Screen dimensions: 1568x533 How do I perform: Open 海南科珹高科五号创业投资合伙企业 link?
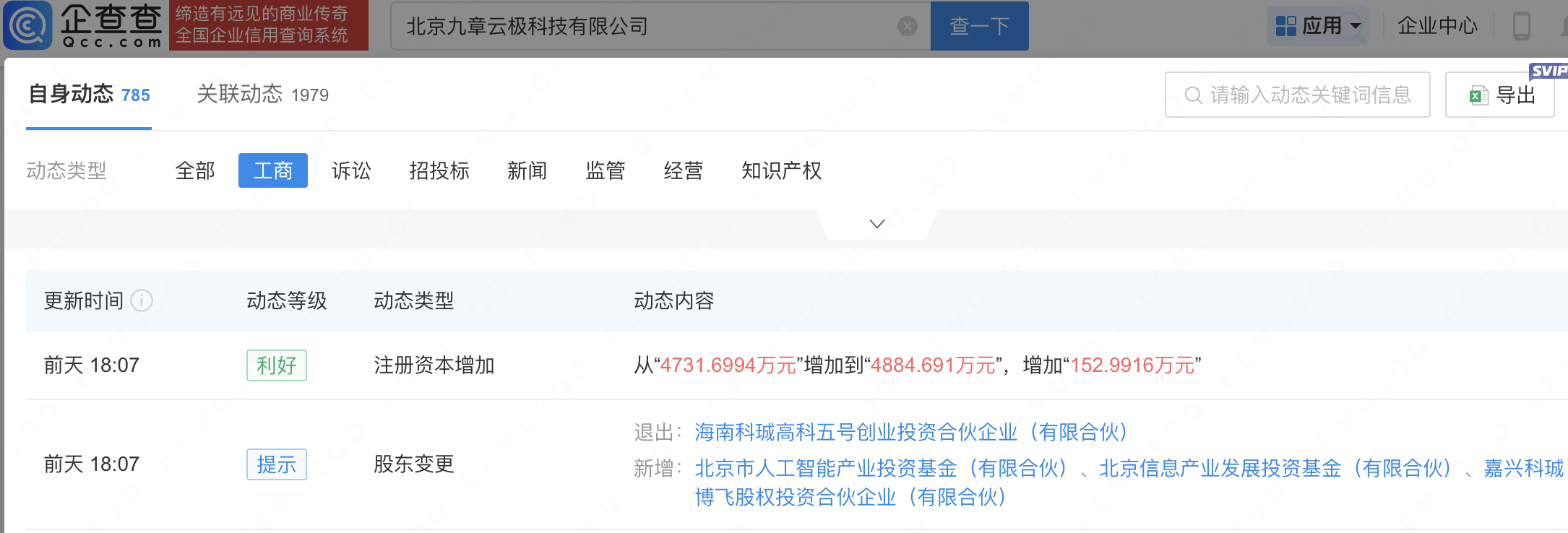[910, 433]
